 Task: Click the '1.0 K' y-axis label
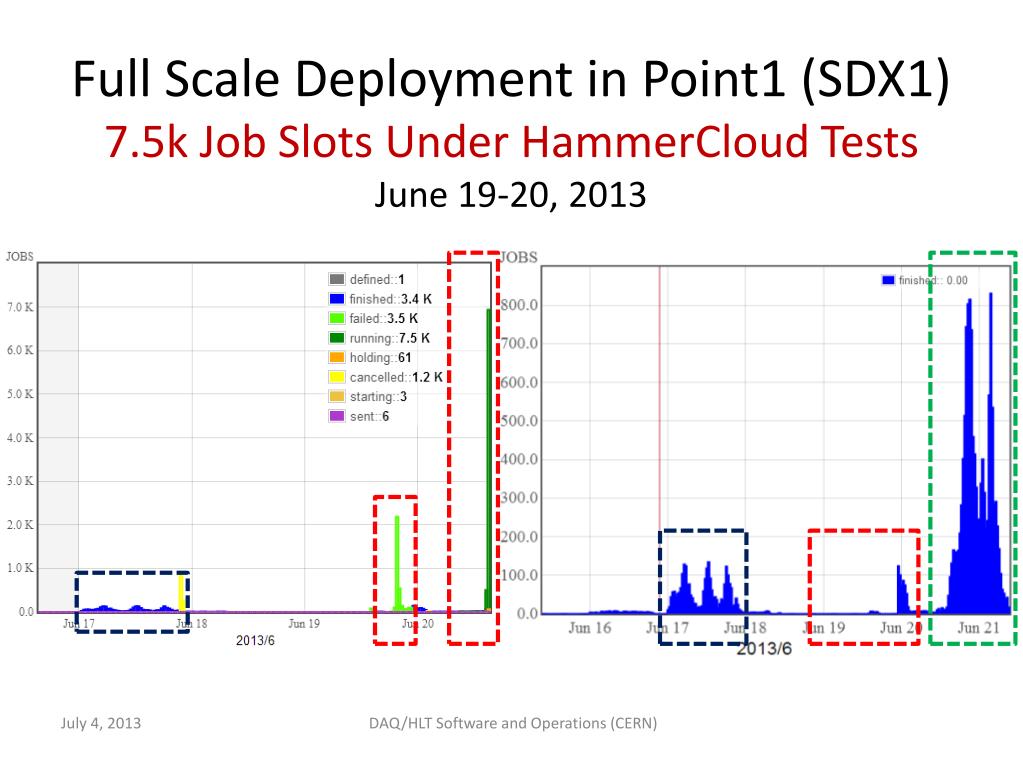(x=20, y=568)
